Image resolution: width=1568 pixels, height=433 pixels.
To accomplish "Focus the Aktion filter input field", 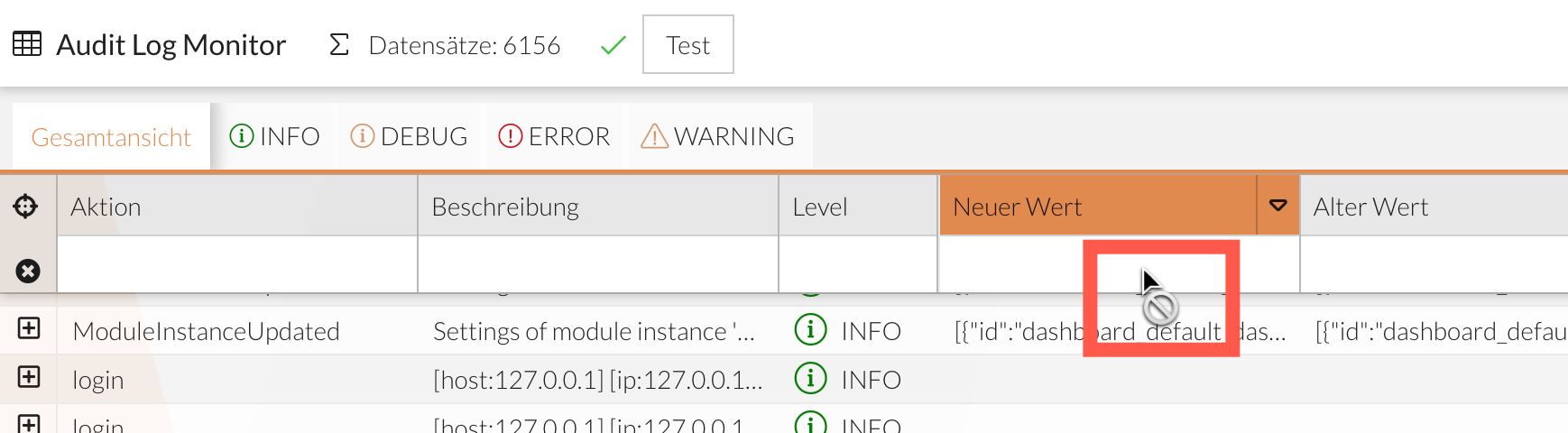I will tap(236, 265).
